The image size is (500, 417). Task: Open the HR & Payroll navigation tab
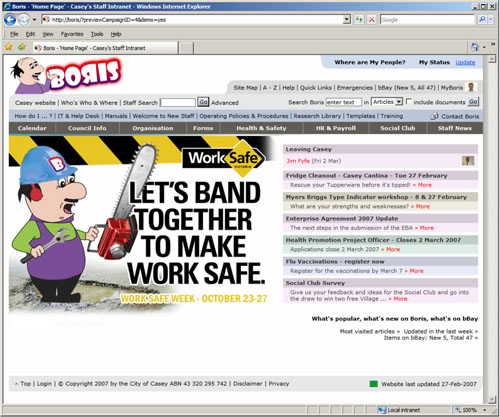coord(336,128)
